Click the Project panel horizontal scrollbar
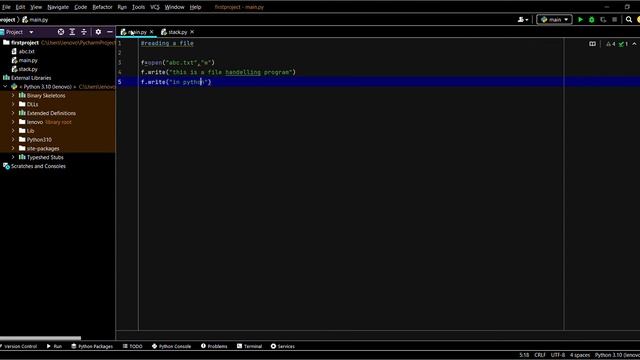The image size is (640, 360). pos(40,338)
